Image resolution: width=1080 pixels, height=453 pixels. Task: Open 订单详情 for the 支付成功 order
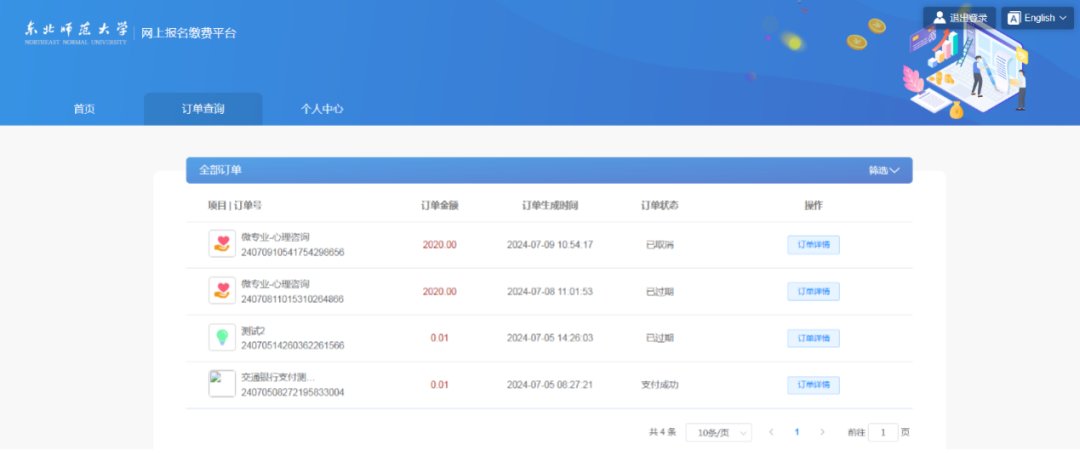[x=813, y=385]
